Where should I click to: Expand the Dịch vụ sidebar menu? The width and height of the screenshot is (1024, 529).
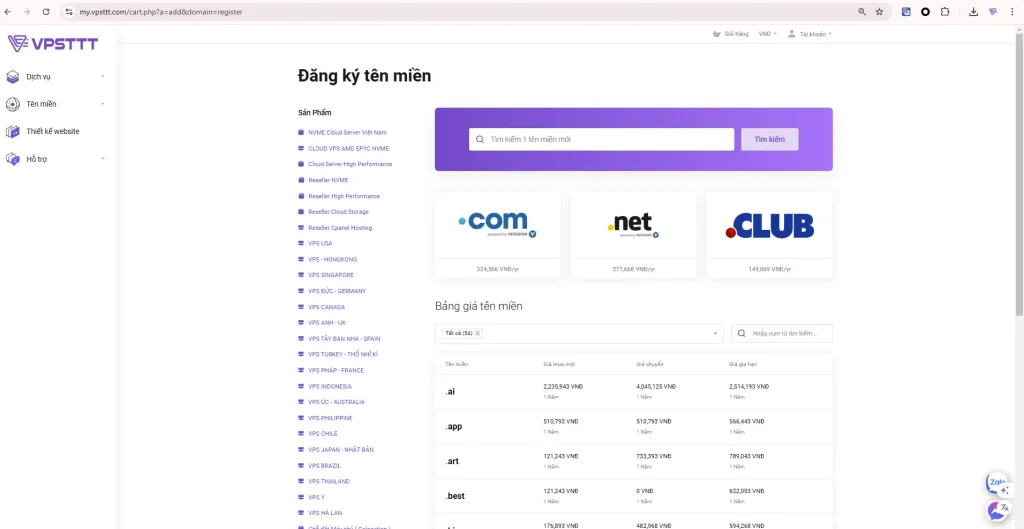tap(103, 77)
